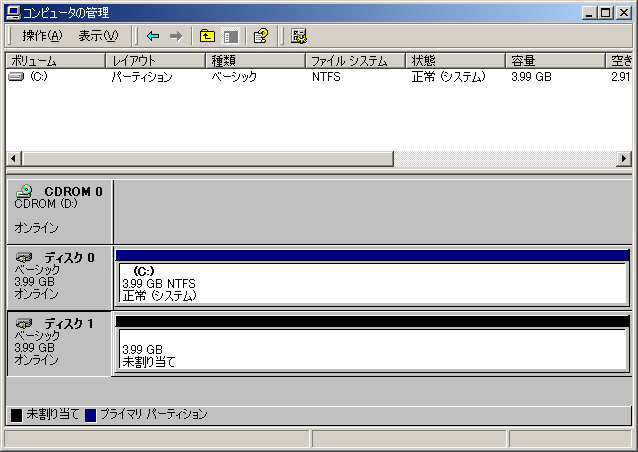Open the 表示(V) menu
Screen dimensions: 638x452
[x=98, y=36]
